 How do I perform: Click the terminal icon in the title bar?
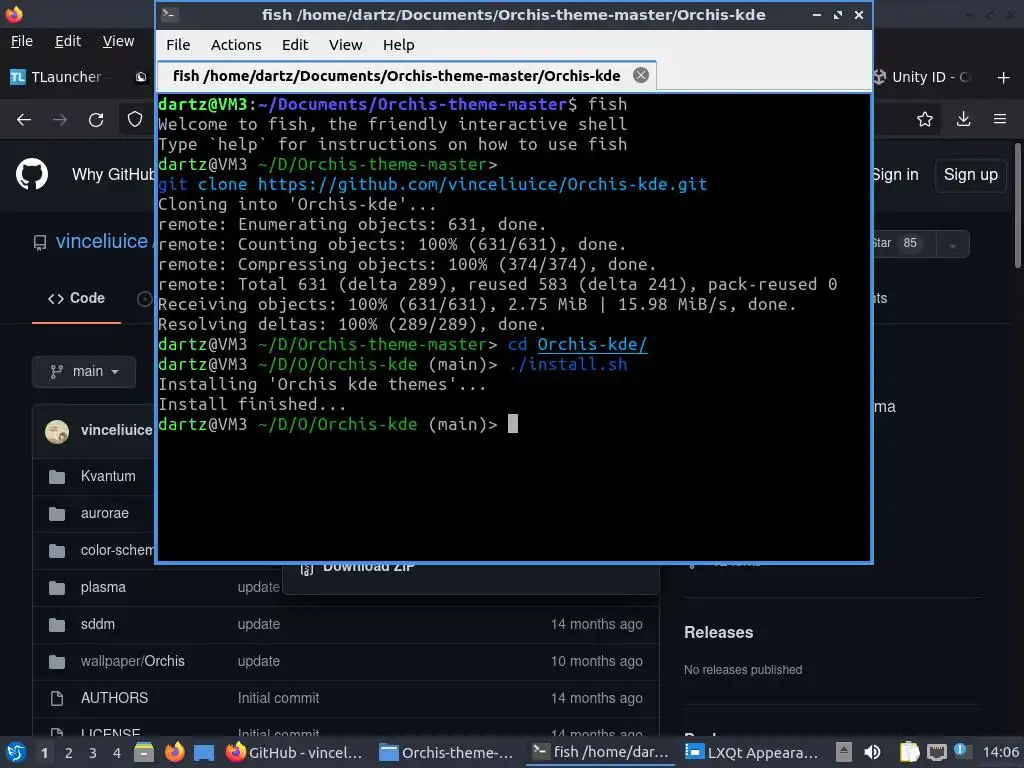click(170, 14)
